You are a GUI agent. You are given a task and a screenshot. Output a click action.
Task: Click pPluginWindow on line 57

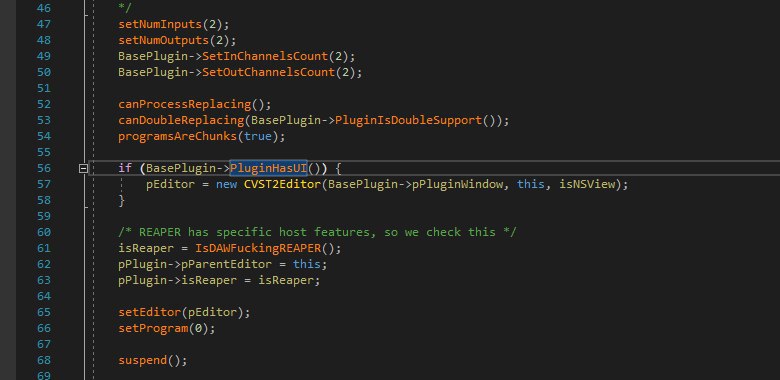[x=458, y=184]
